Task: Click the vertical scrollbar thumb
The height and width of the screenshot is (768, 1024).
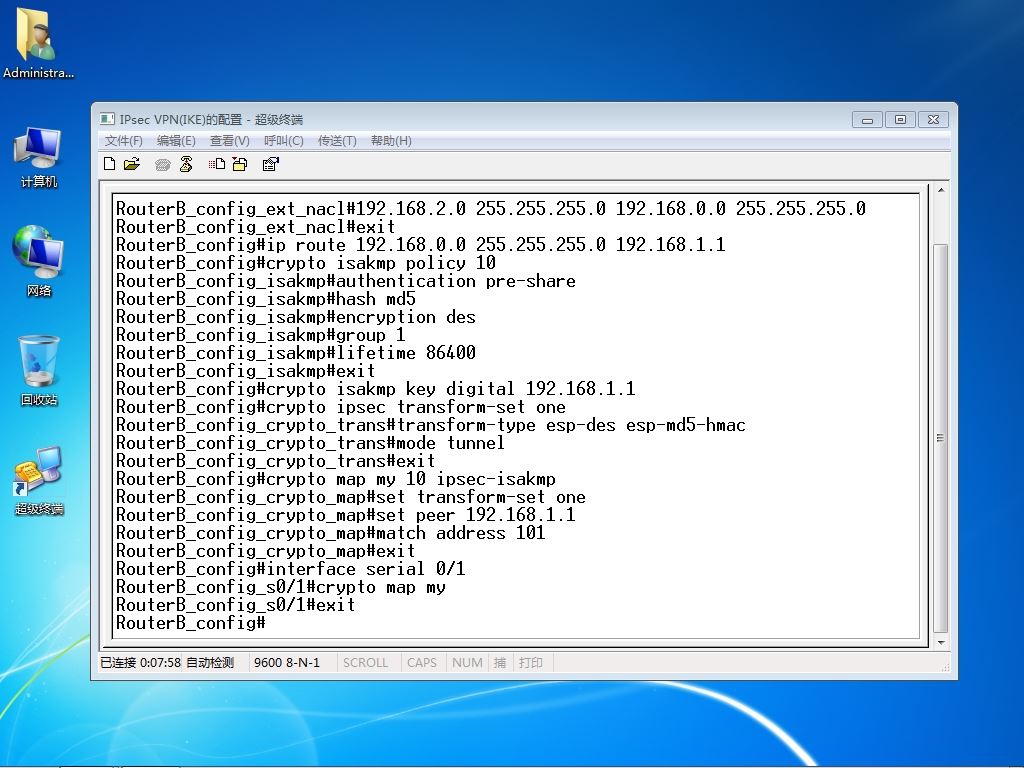Action: [x=941, y=438]
